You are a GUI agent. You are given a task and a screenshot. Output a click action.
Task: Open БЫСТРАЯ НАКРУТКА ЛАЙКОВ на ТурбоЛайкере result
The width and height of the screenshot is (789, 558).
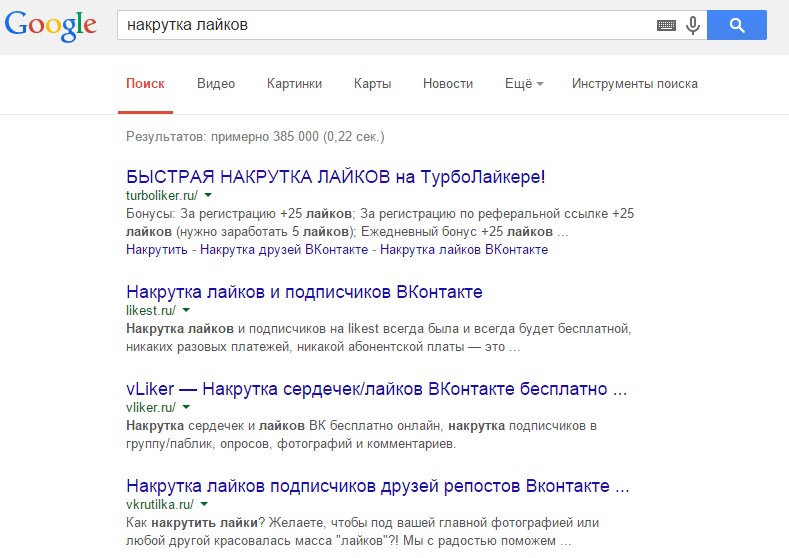point(336,177)
